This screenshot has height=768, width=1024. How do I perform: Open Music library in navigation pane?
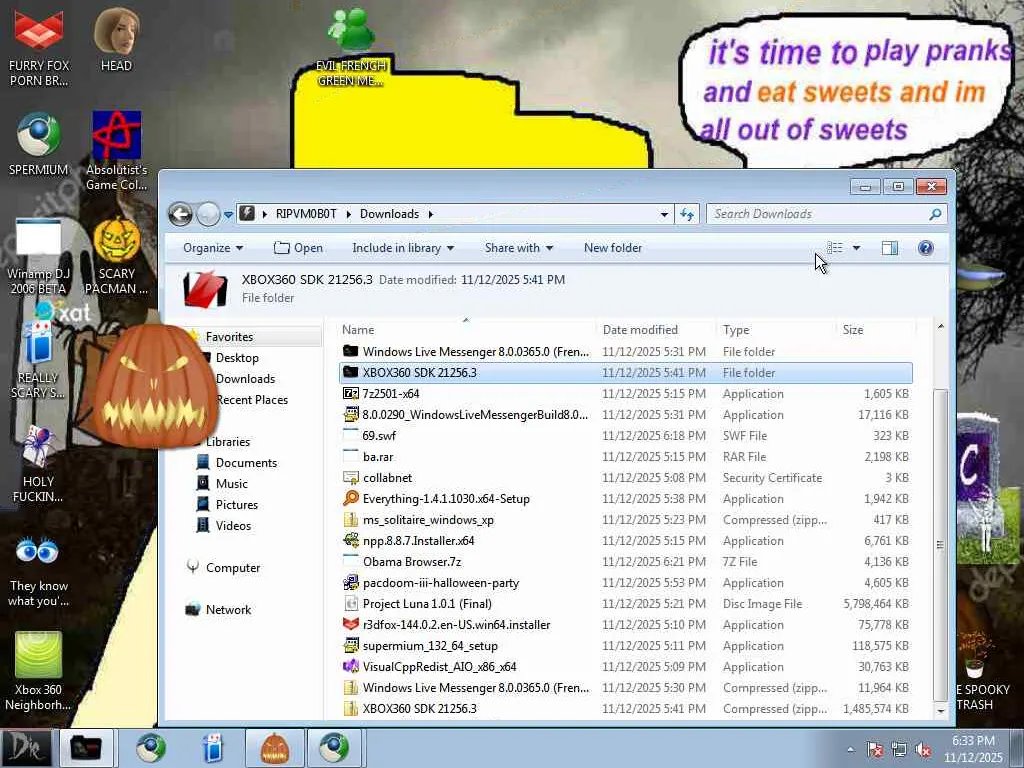coord(223,483)
